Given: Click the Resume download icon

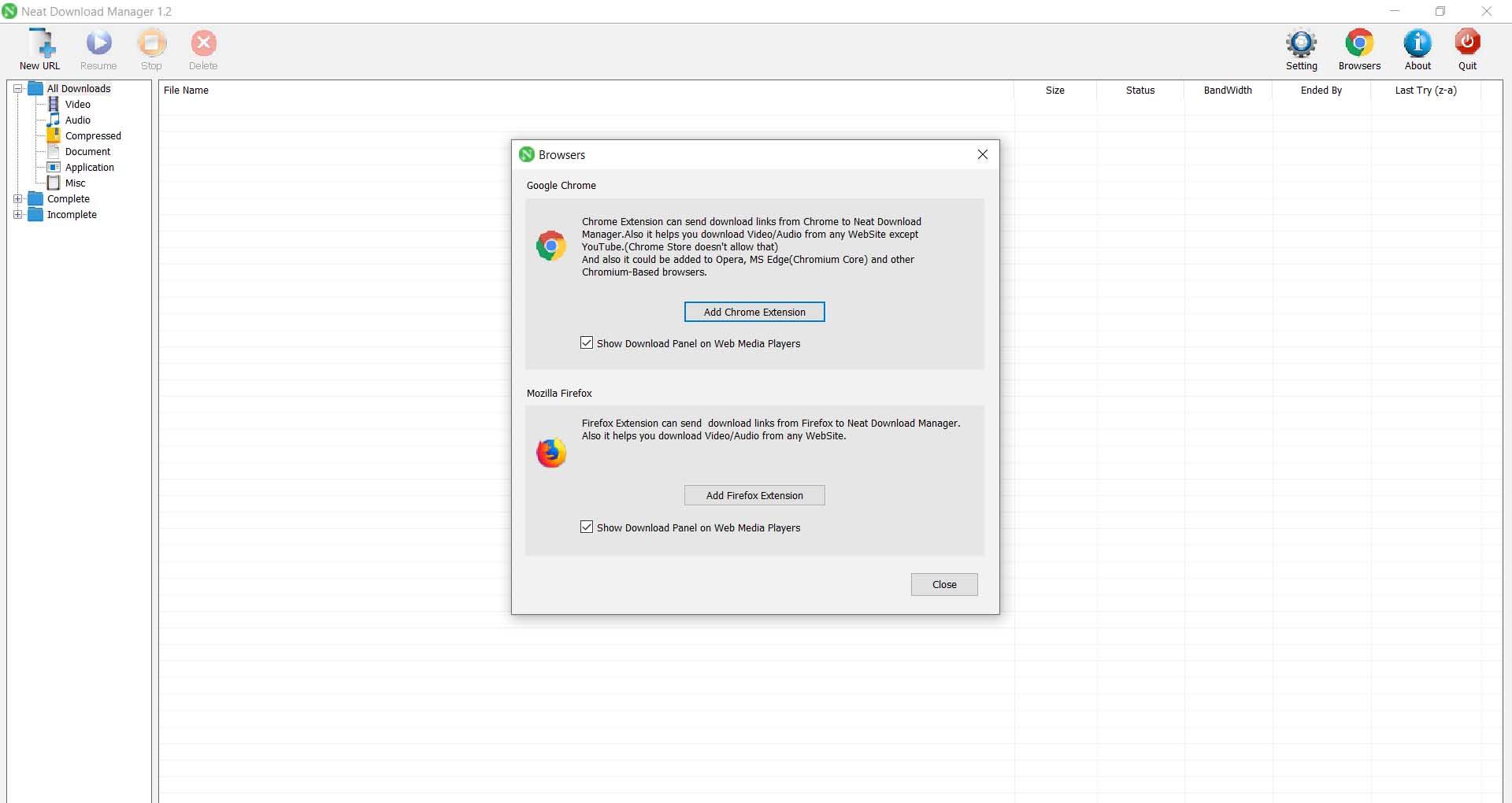Looking at the screenshot, I should [x=98, y=43].
